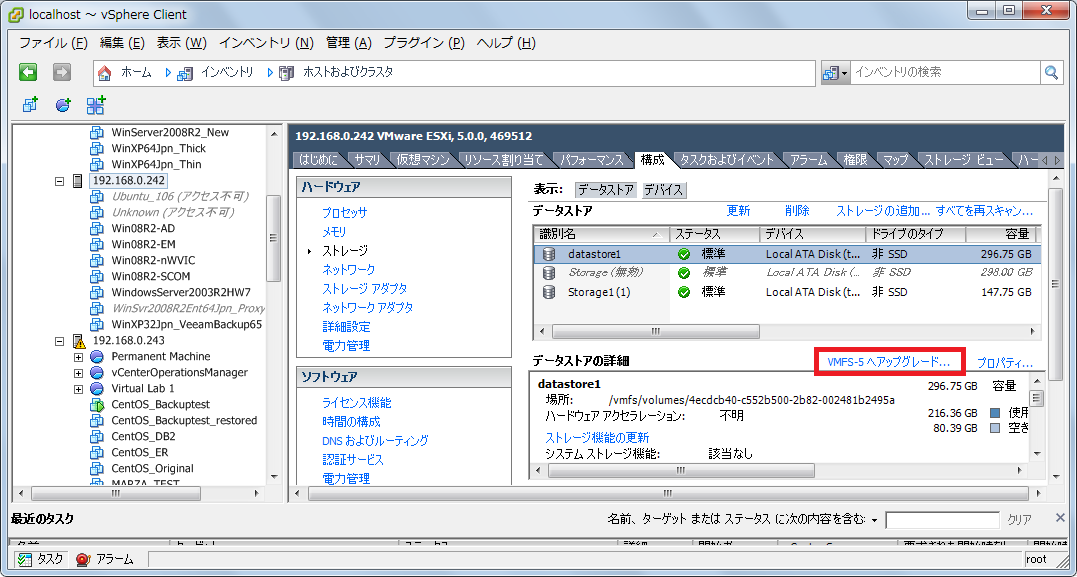The height and width of the screenshot is (577, 1077).
Task: Click VMFS-5 へアップグレード link
Action: [888, 361]
